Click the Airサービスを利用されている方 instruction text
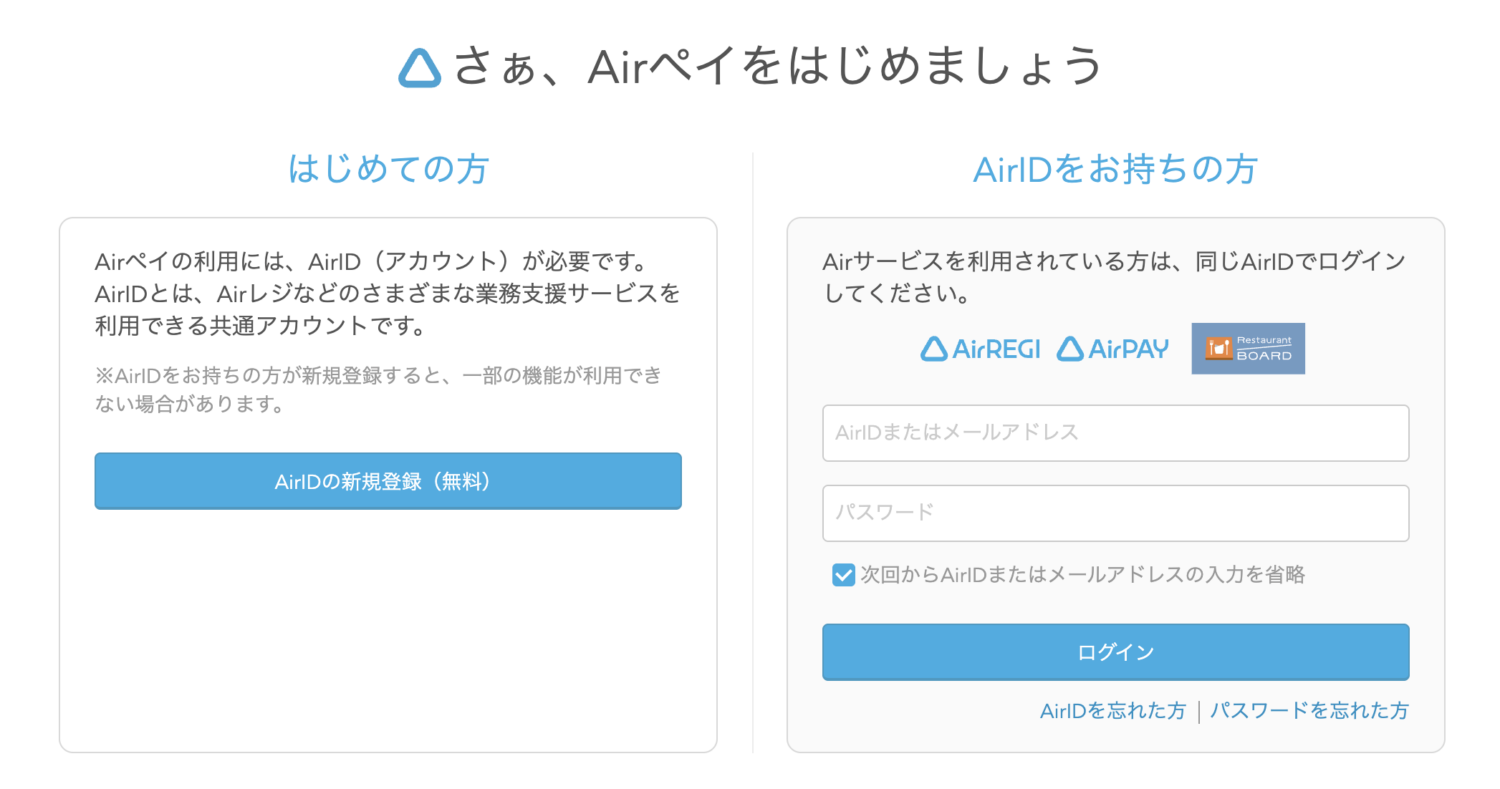 (x=1113, y=278)
